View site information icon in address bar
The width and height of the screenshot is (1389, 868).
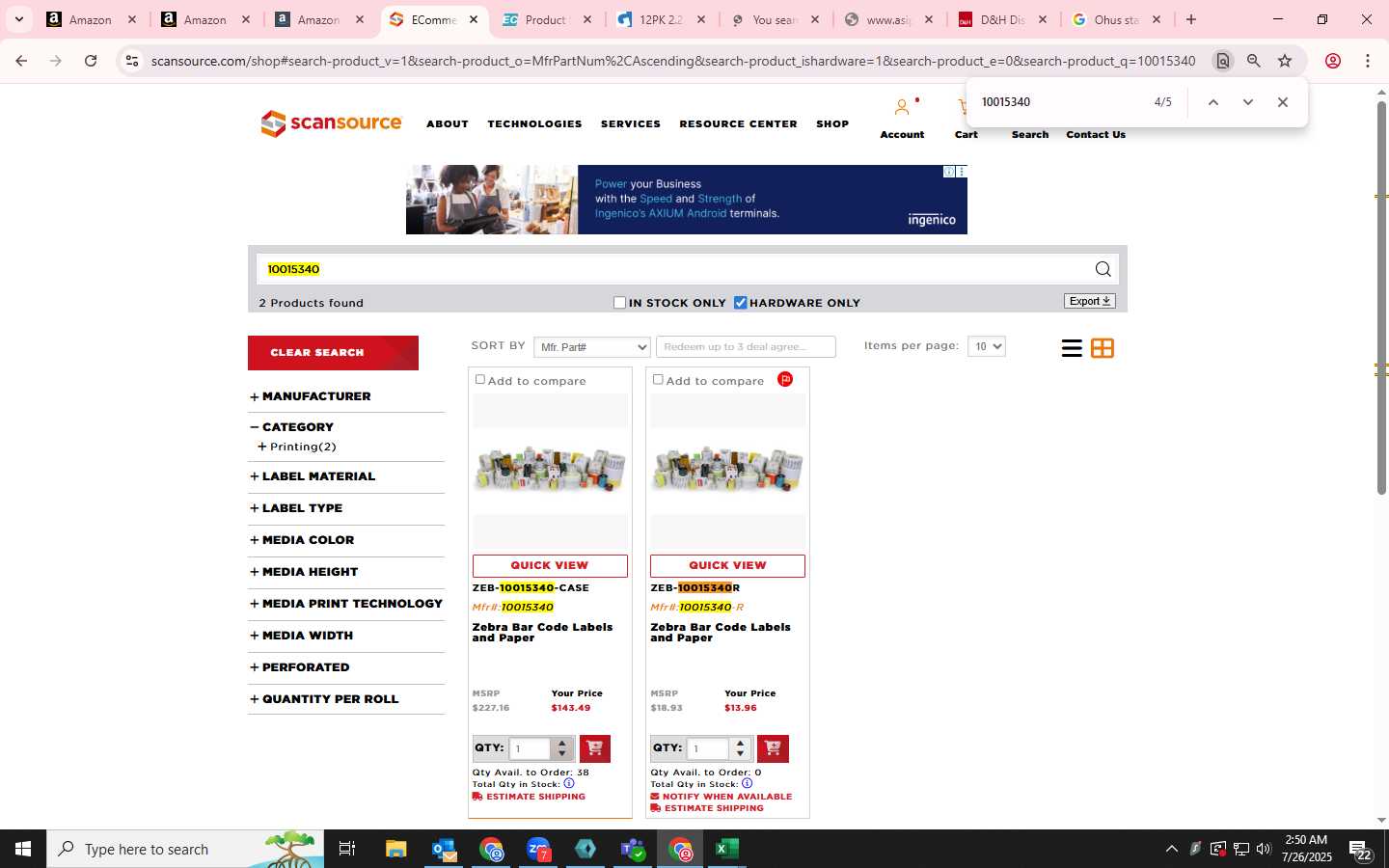132,61
